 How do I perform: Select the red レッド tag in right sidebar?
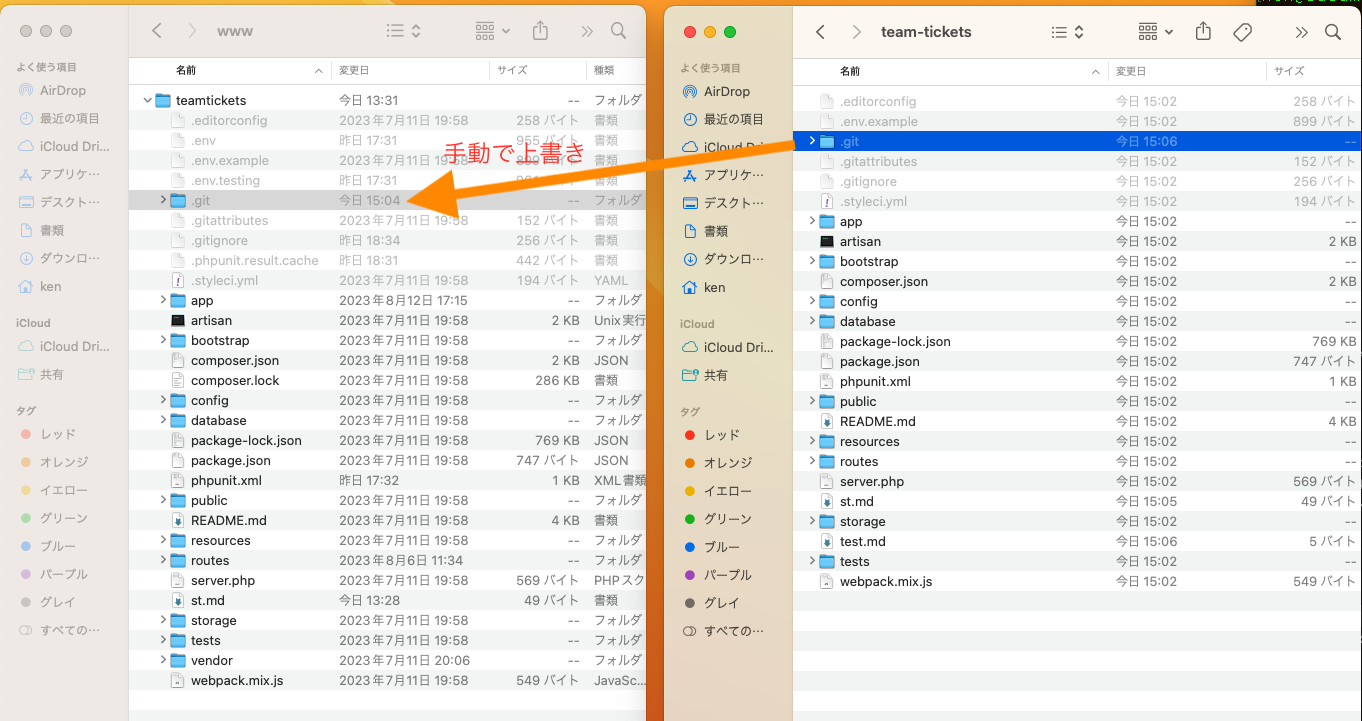pyautogui.click(x=721, y=435)
